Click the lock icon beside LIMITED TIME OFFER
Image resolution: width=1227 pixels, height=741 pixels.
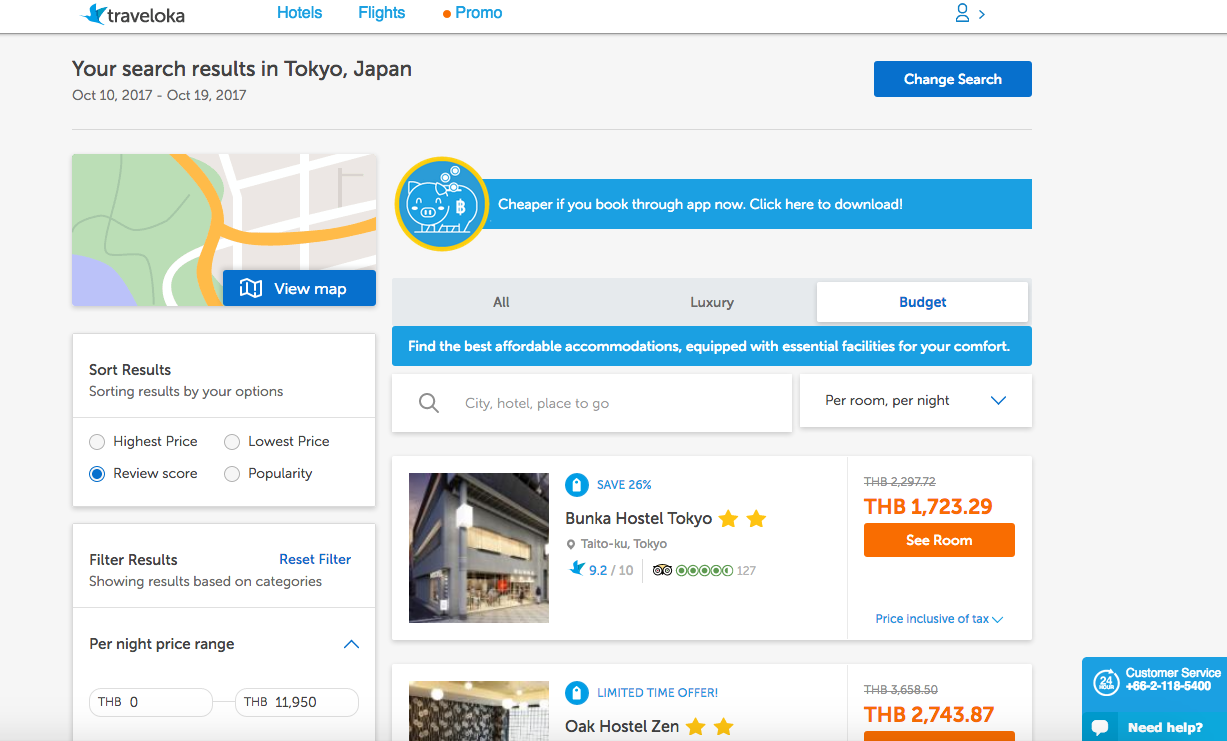[576, 692]
